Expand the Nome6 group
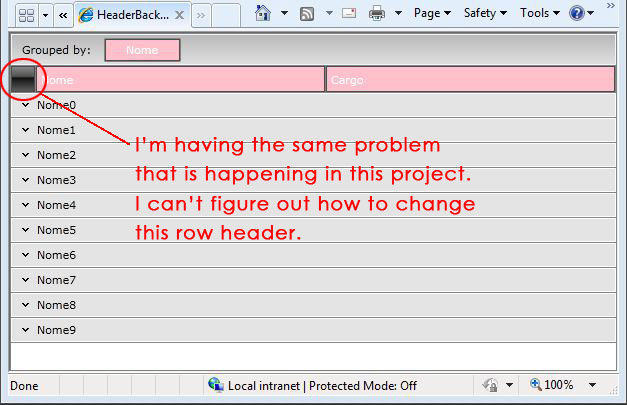 coord(26,255)
